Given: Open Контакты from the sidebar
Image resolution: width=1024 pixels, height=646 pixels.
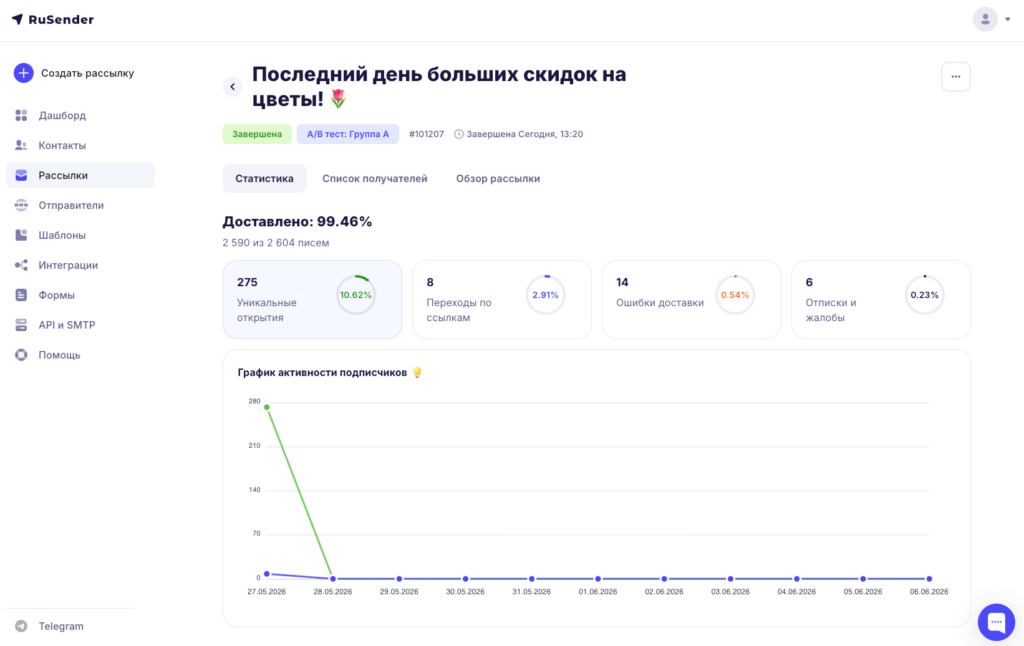Looking at the screenshot, I should [x=62, y=146].
